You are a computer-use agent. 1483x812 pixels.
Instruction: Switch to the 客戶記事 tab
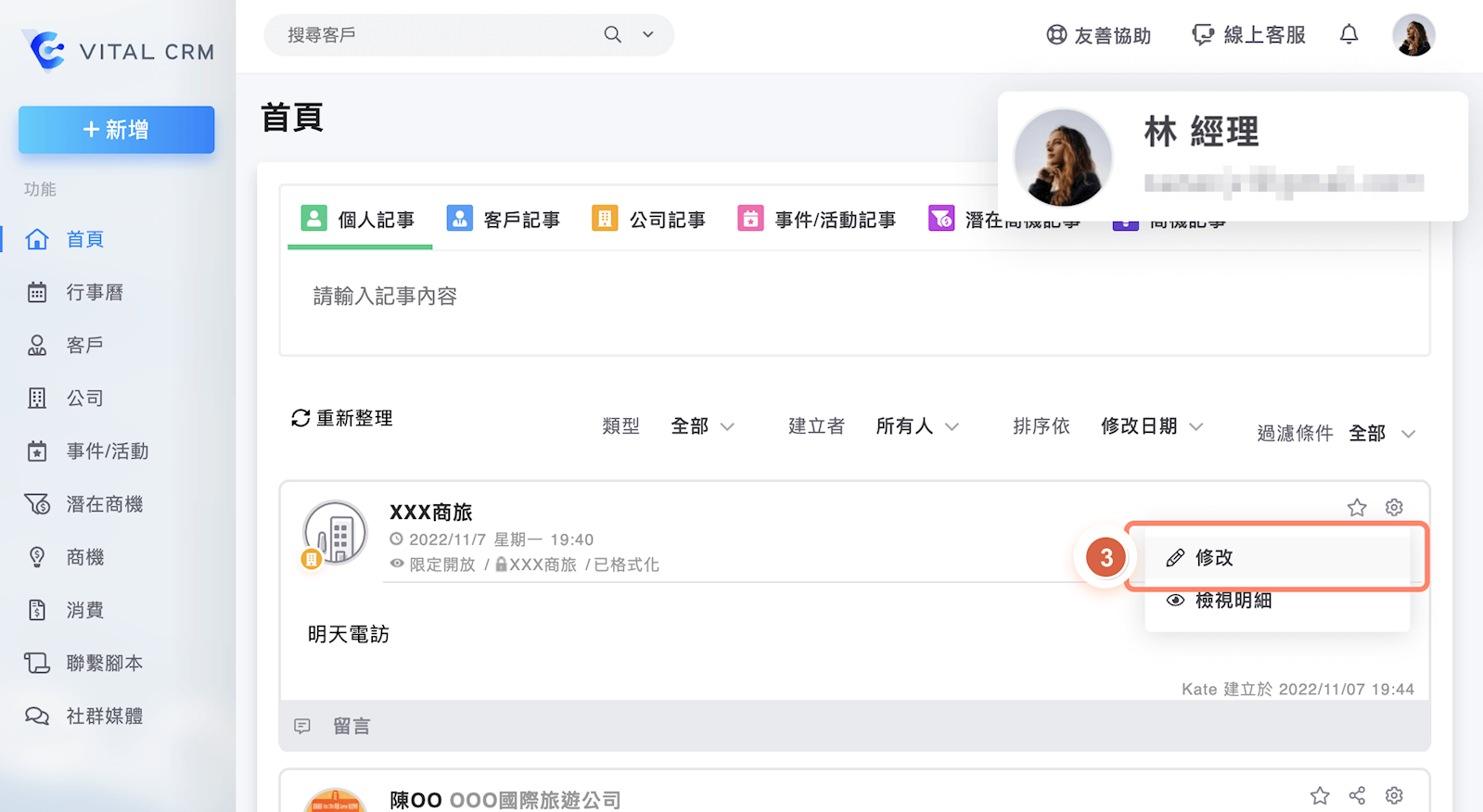[504, 220]
